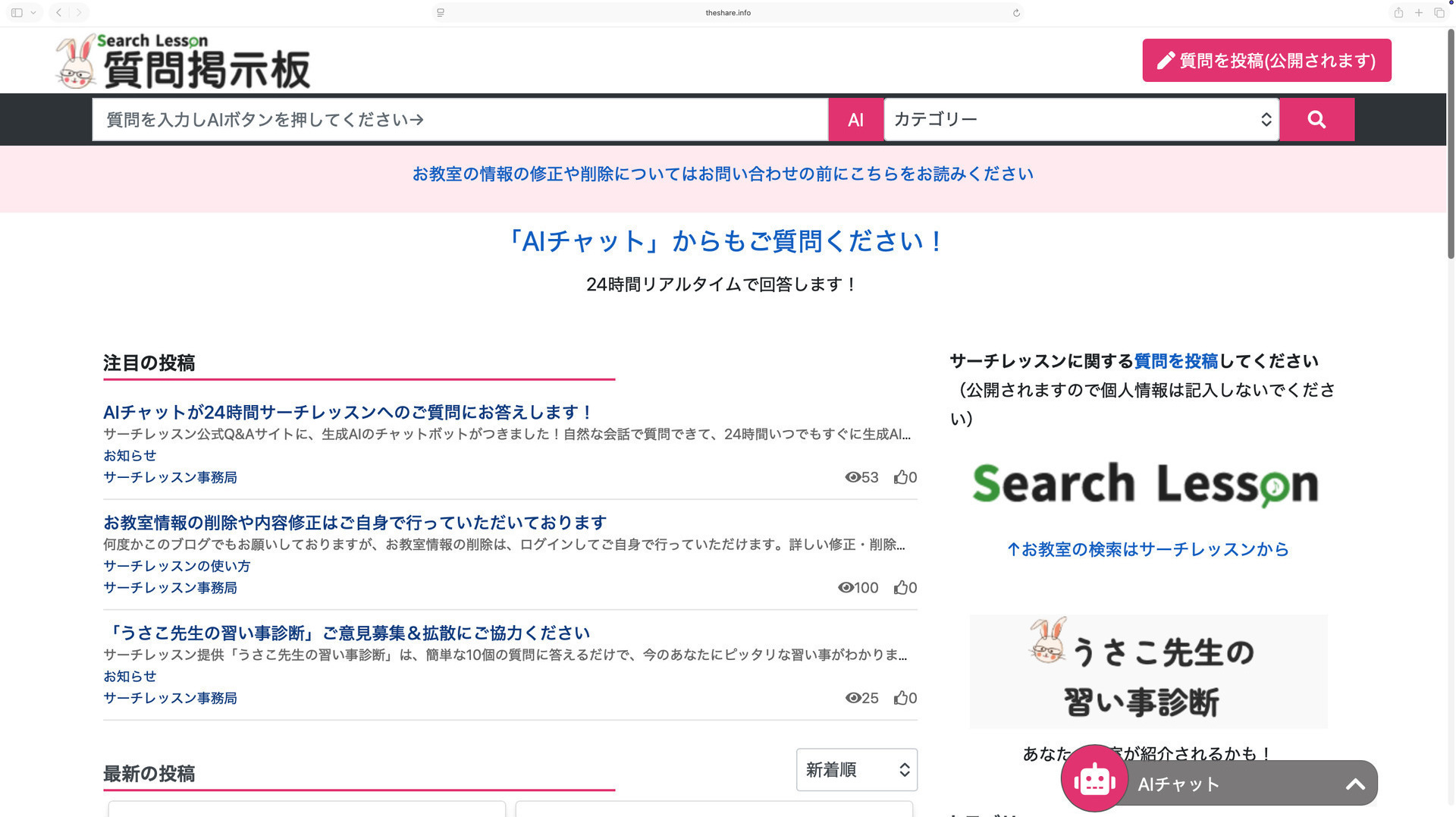This screenshot has height=817, width=1456.
Task: Open sidebar dropdown chevron in Safari toolbar
Action: pyautogui.click(x=33, y=13)
